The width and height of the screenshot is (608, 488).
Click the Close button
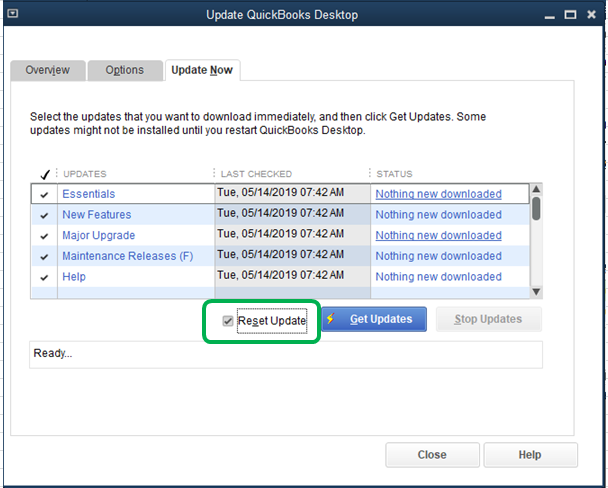pyautogui.click(x=432, y=455)
